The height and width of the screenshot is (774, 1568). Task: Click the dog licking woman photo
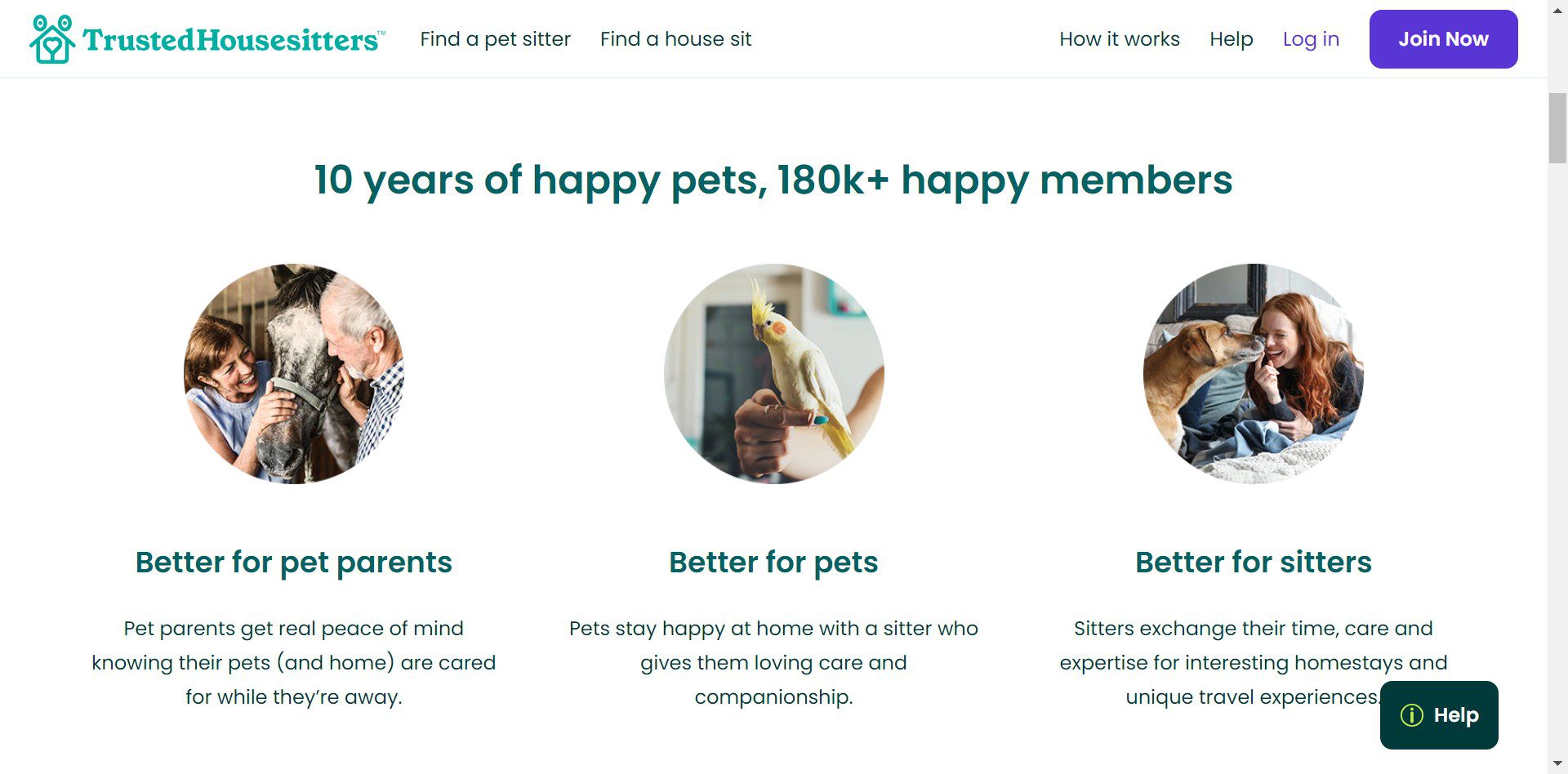[1253, 374]
